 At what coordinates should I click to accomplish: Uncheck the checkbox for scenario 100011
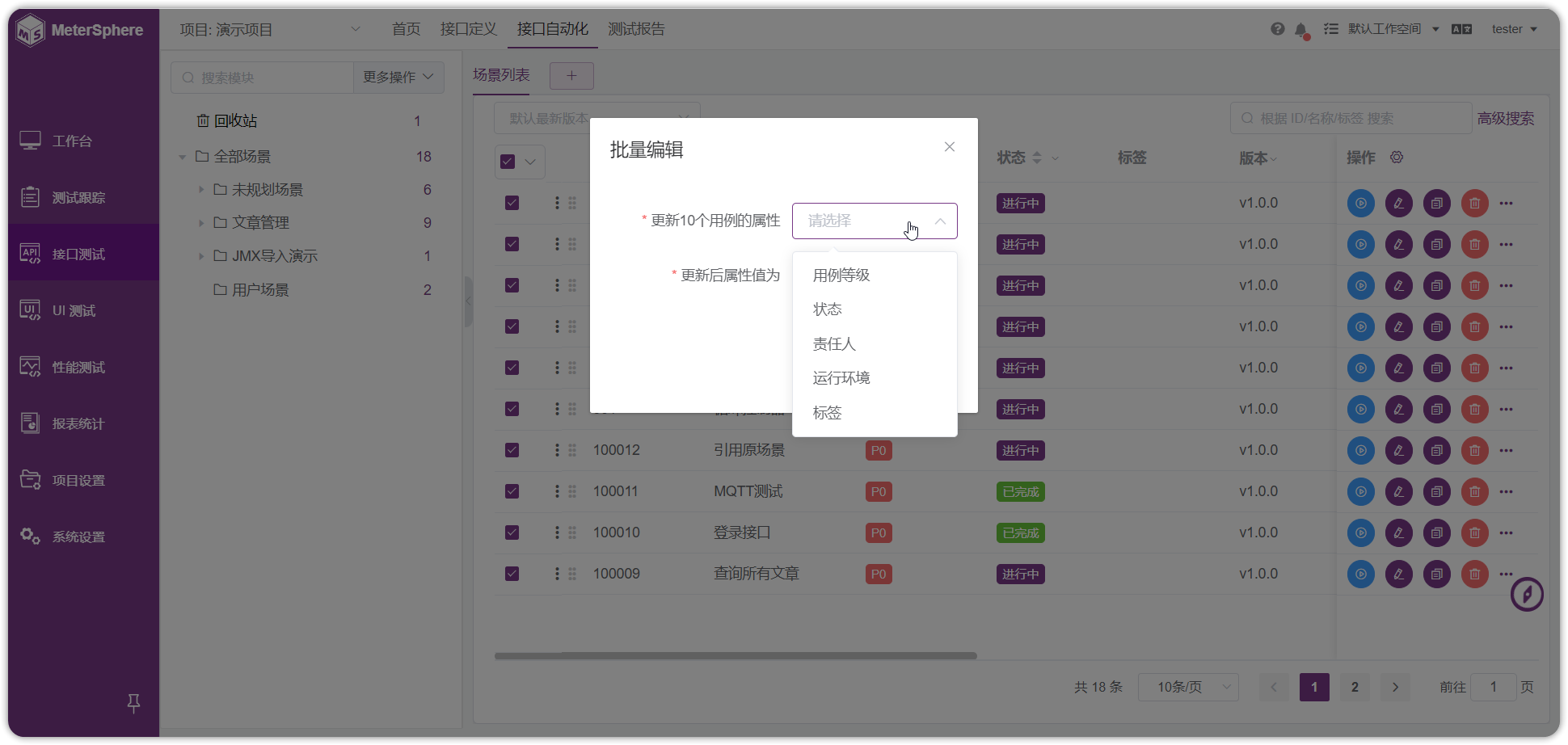[512, 491]
